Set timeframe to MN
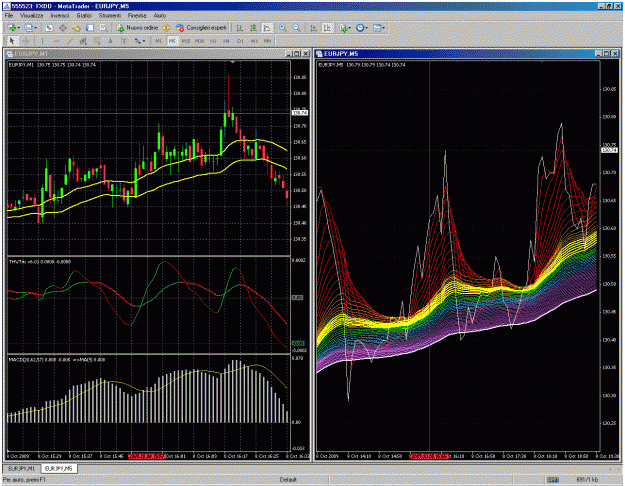Screen dimensions: 625x486 coord(267,41)
